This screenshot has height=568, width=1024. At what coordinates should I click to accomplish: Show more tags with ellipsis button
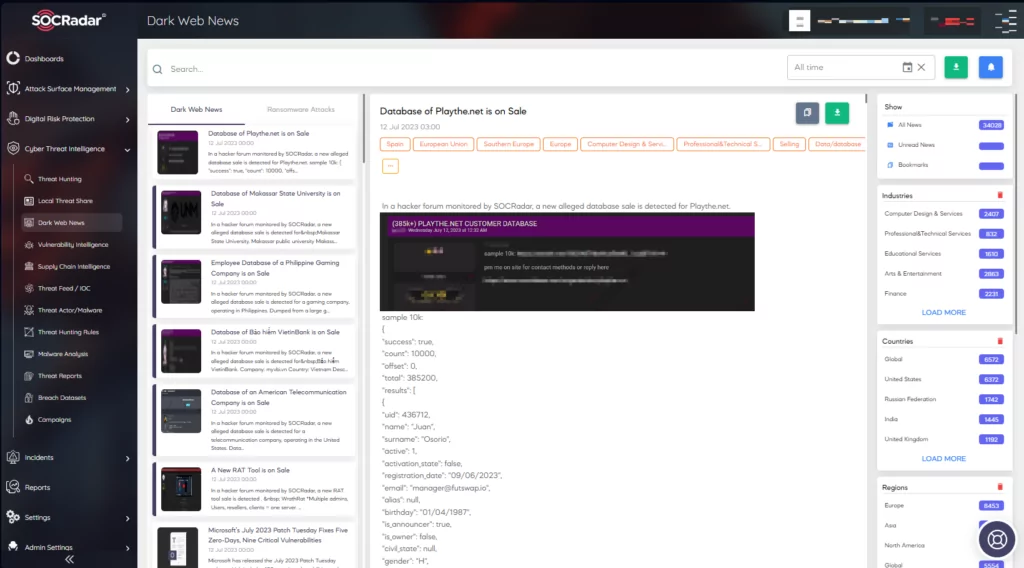[390, 166]
